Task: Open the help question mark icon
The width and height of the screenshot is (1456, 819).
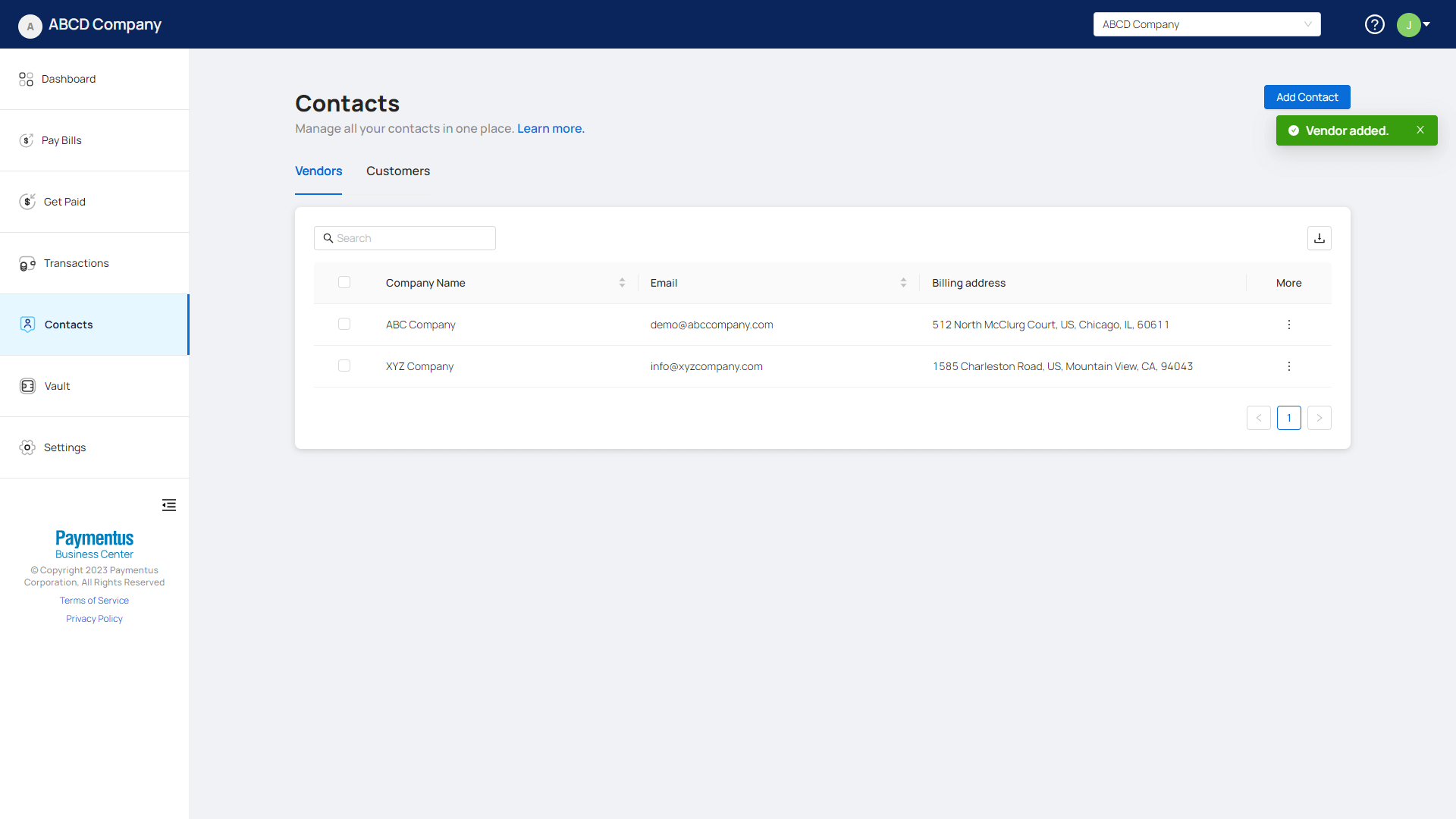Action: (1374, 24)
